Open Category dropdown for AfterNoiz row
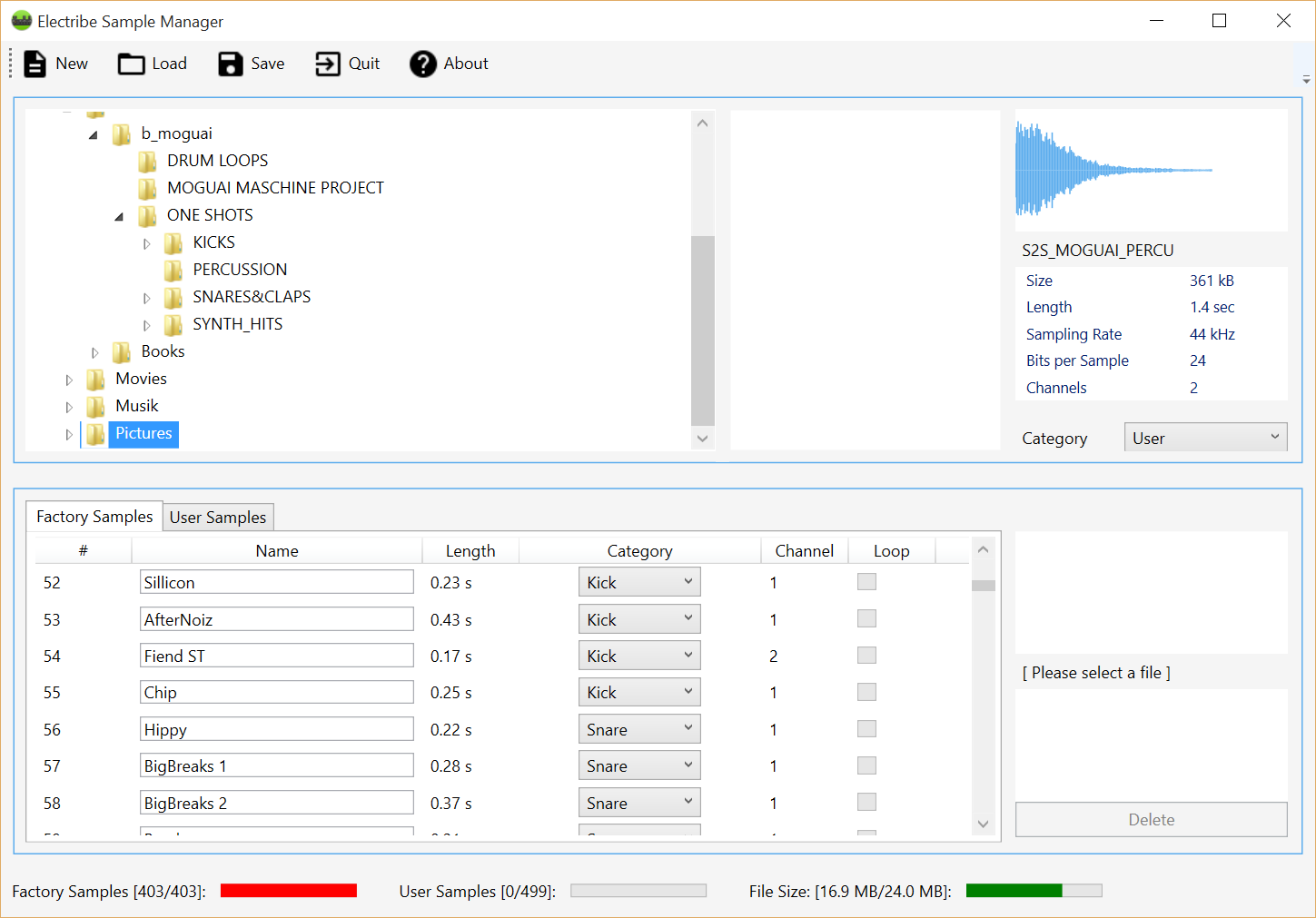Viewport: 1316px width, 918px height. pyautogui.click(x=639, y=619)
